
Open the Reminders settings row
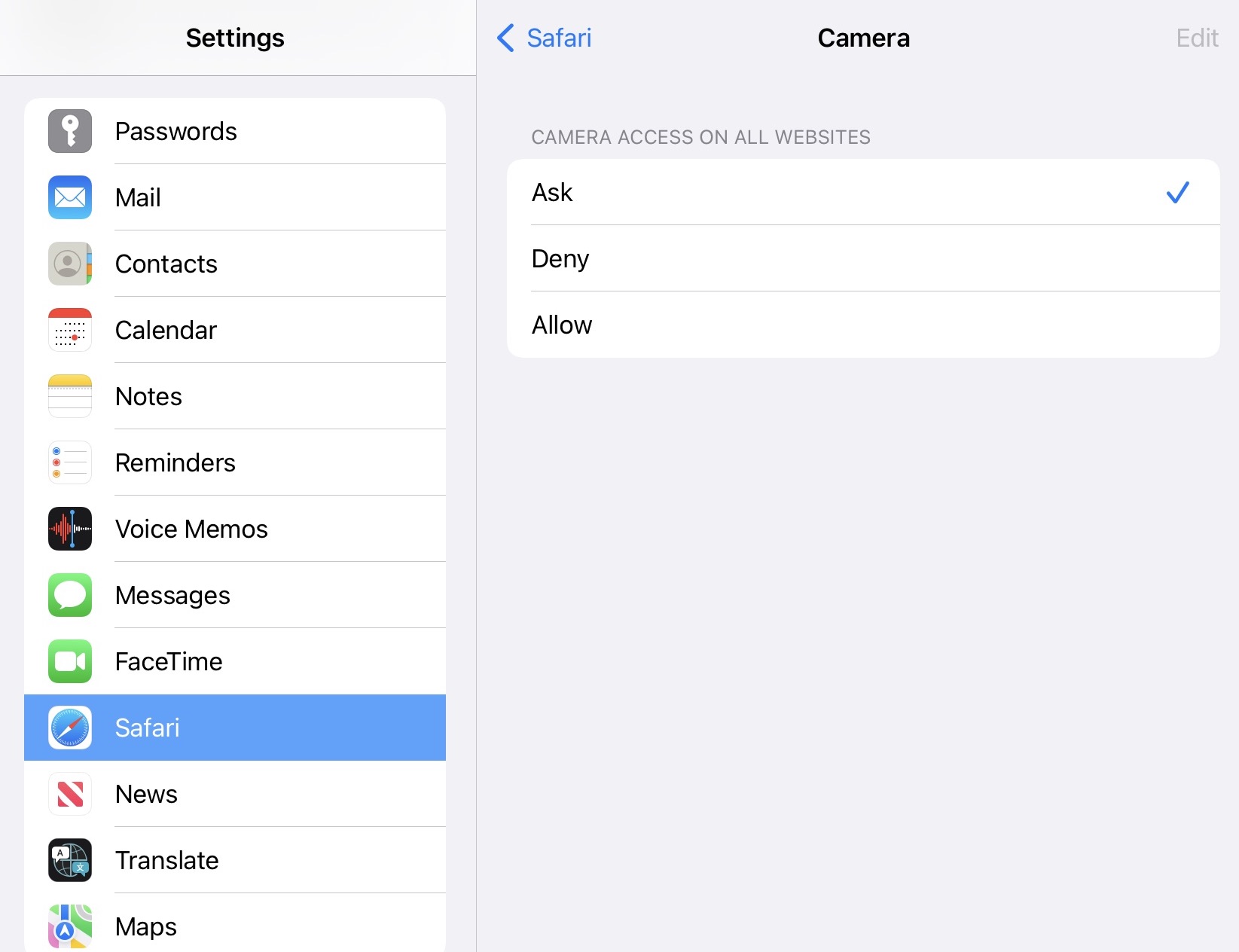coord(235,462)
